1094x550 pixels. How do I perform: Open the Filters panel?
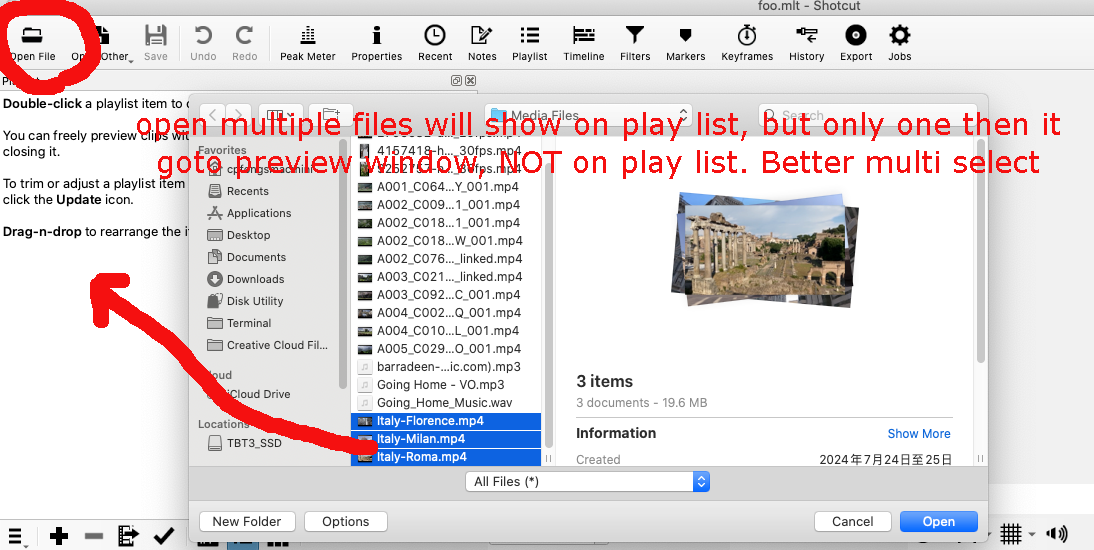tap(634, 43)
